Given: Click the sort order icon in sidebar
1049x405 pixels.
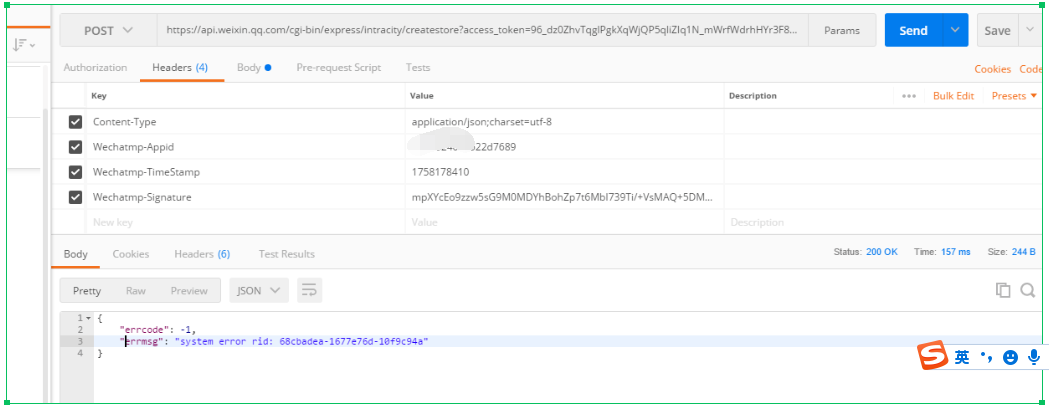Looking at the screenshot, I should pos(23,45).
